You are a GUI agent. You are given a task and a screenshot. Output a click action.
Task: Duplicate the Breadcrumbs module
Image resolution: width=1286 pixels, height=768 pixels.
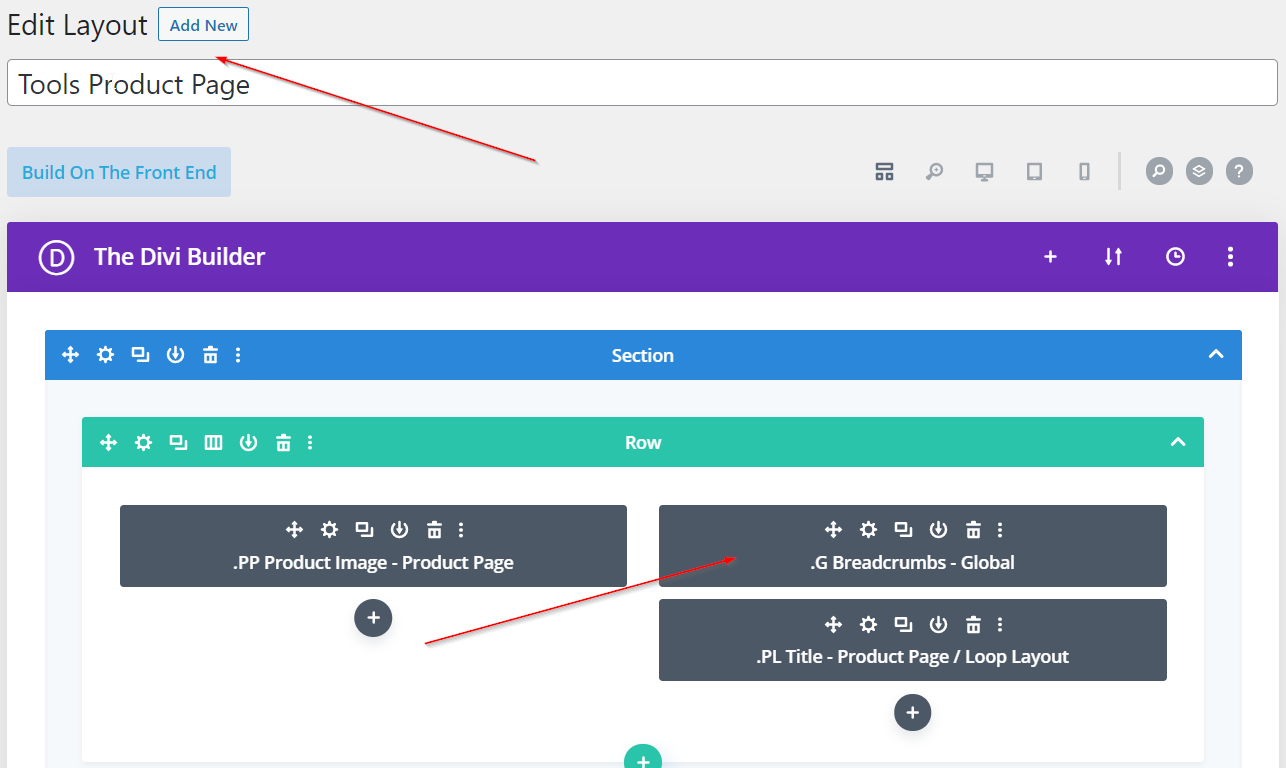point(903,530)
